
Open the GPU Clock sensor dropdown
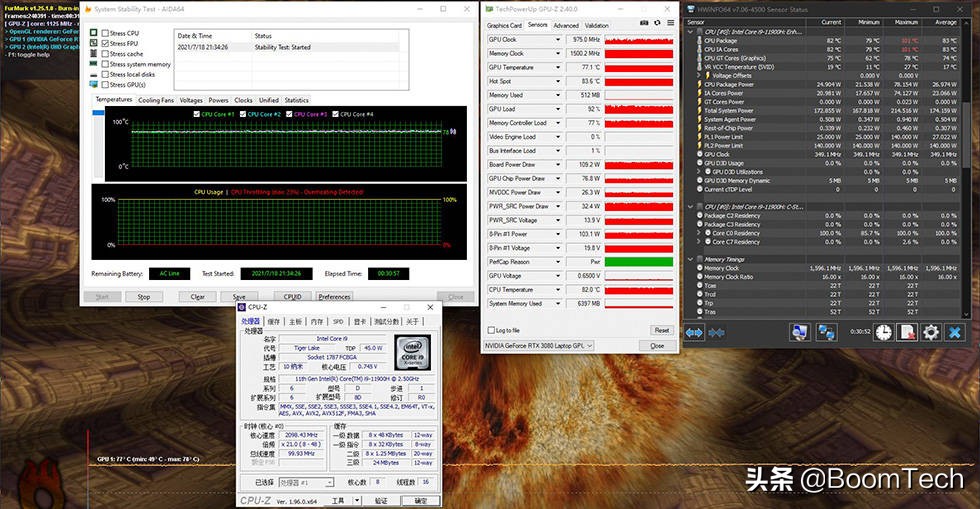(558, 40)
